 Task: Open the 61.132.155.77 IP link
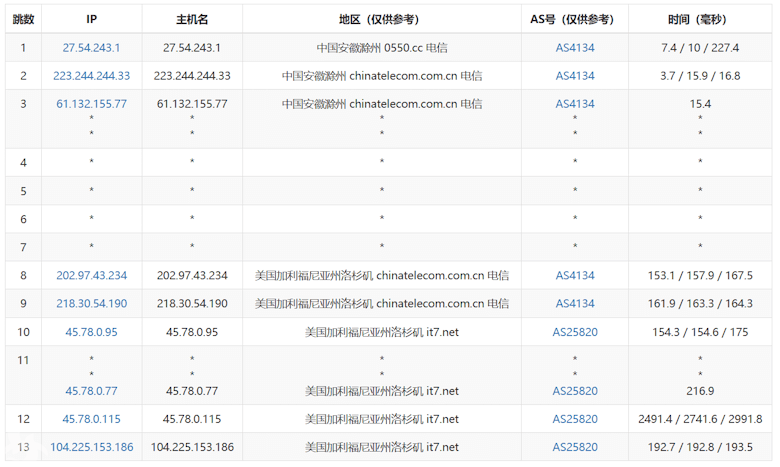(x=91, y=103)
